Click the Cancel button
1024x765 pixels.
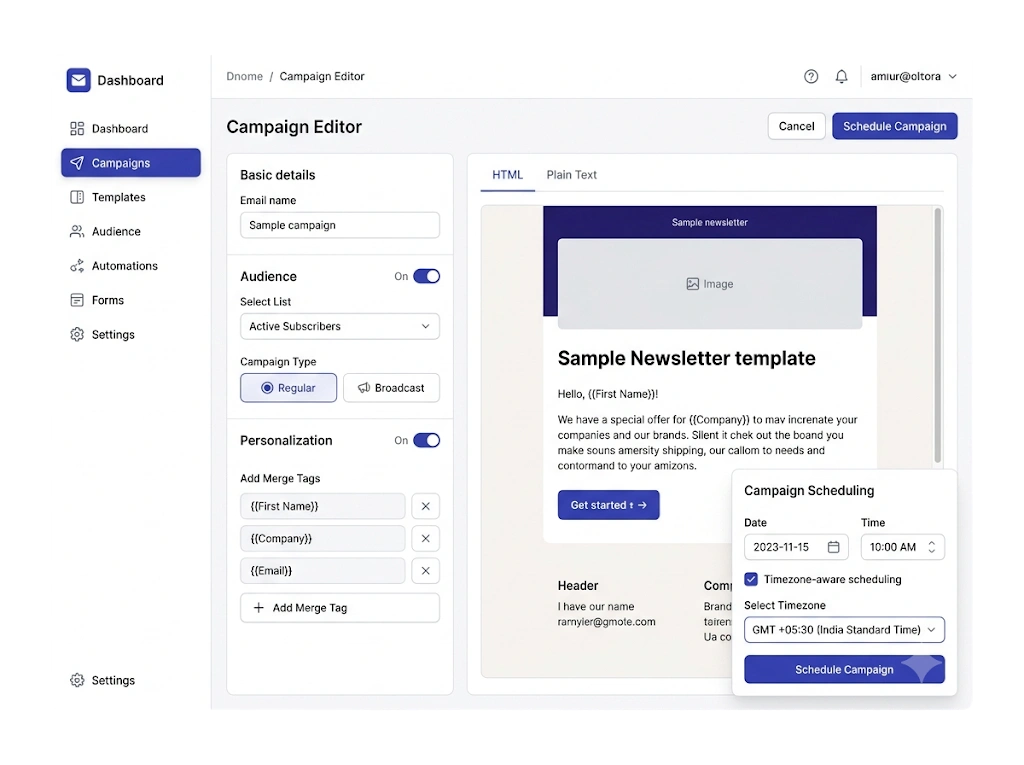(797, 126)
